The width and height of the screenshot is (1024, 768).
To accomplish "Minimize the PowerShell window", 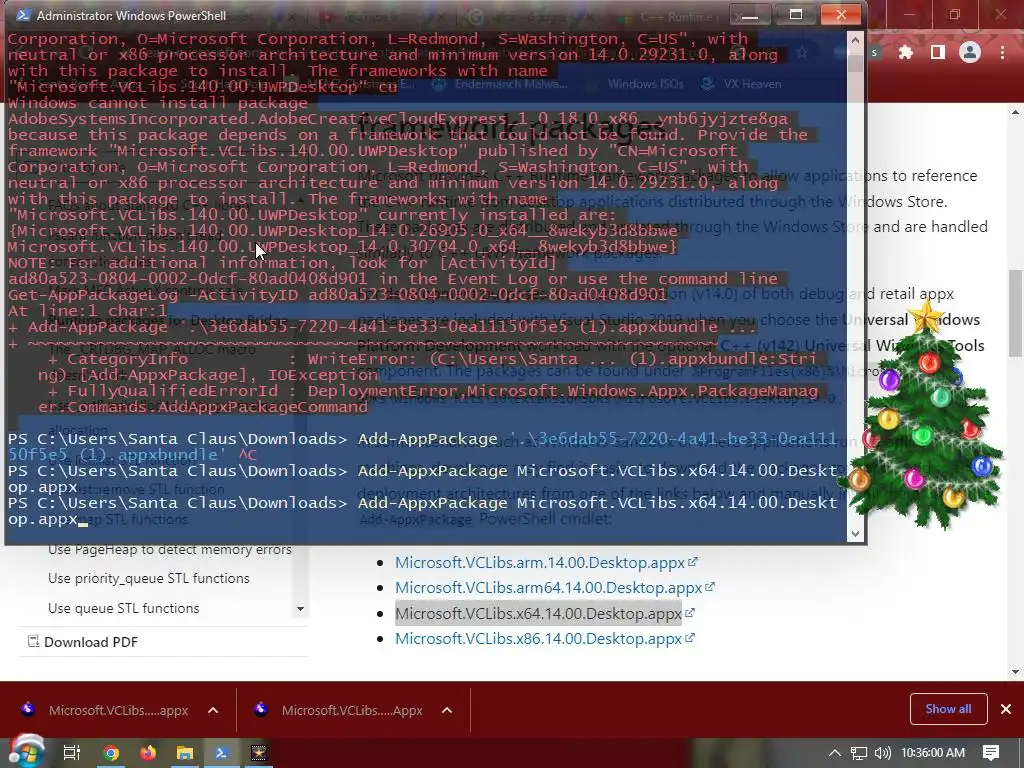I will pyautogui.click(x=750, y=14).
